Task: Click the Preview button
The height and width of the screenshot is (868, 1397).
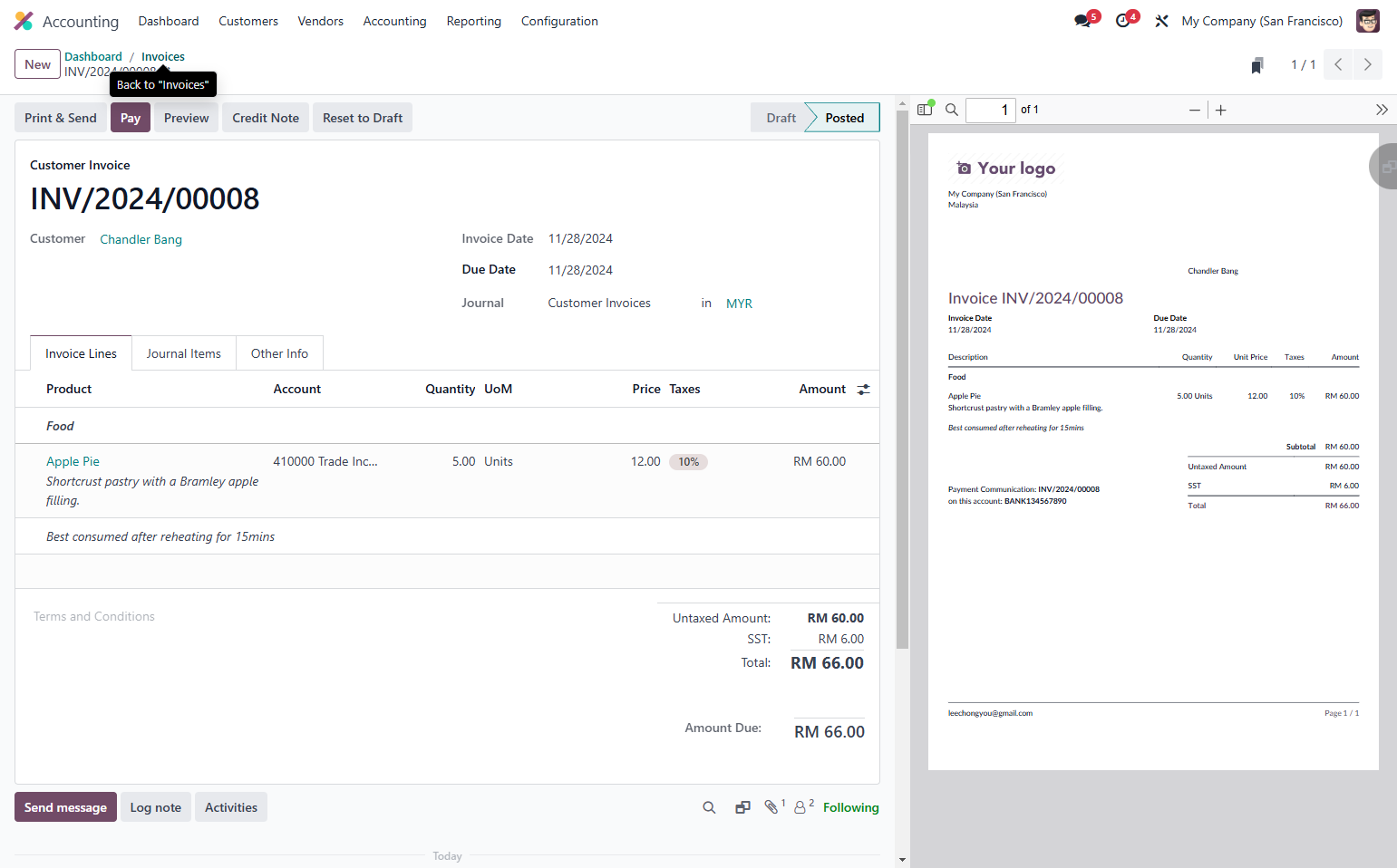Action: coord(187,118)
